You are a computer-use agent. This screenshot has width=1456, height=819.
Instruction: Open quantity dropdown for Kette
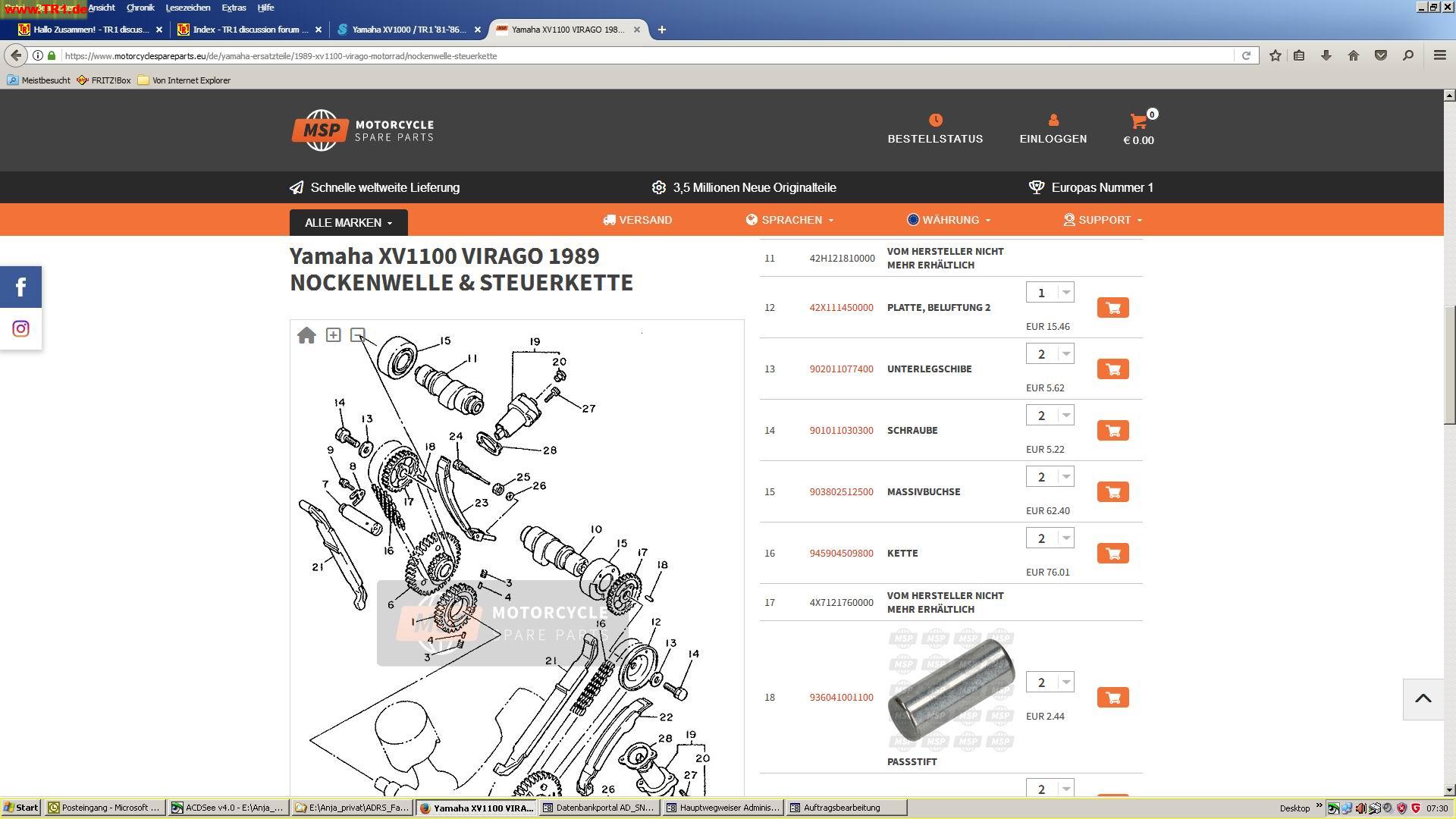coord(1050,538)
